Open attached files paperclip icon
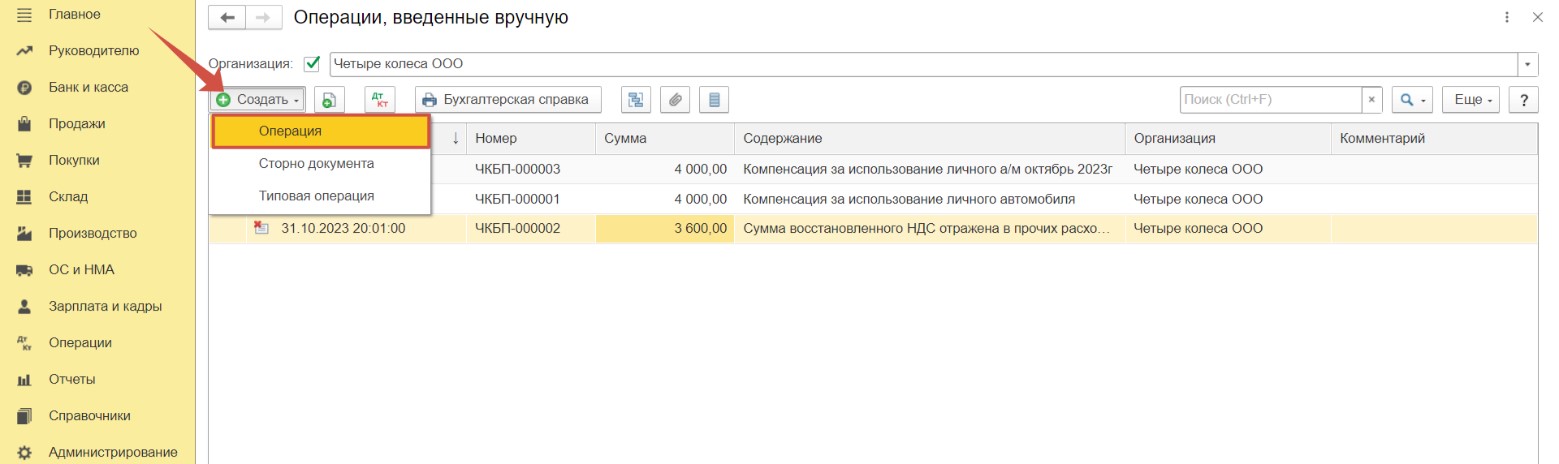The height and width of the screenshot is (464, 1559). click(675, 100)
